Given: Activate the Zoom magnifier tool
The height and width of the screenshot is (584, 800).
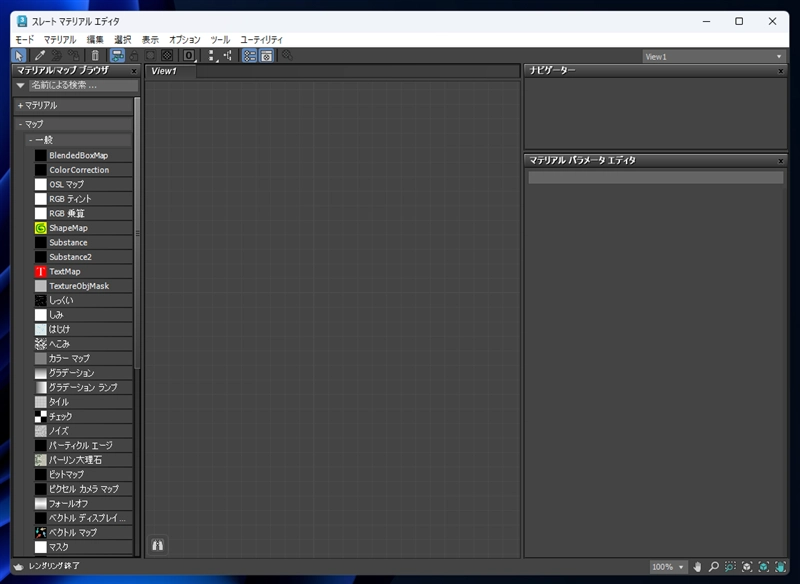Looking at the screenshot, I should click(714, 567).
